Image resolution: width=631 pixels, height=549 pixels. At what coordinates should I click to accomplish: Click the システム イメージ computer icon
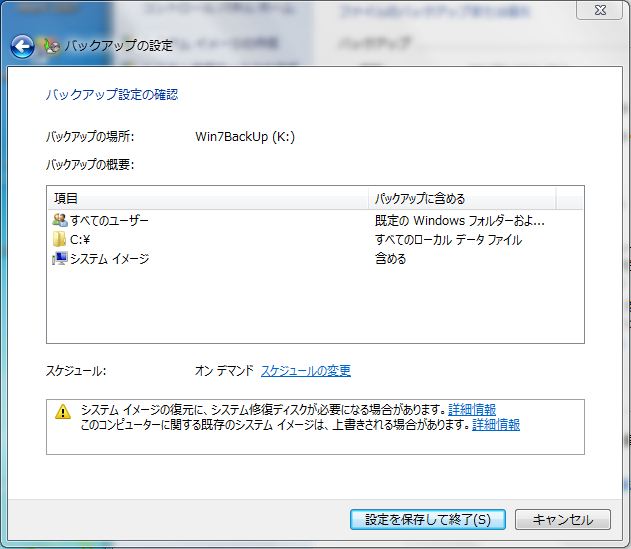point(60,258)
